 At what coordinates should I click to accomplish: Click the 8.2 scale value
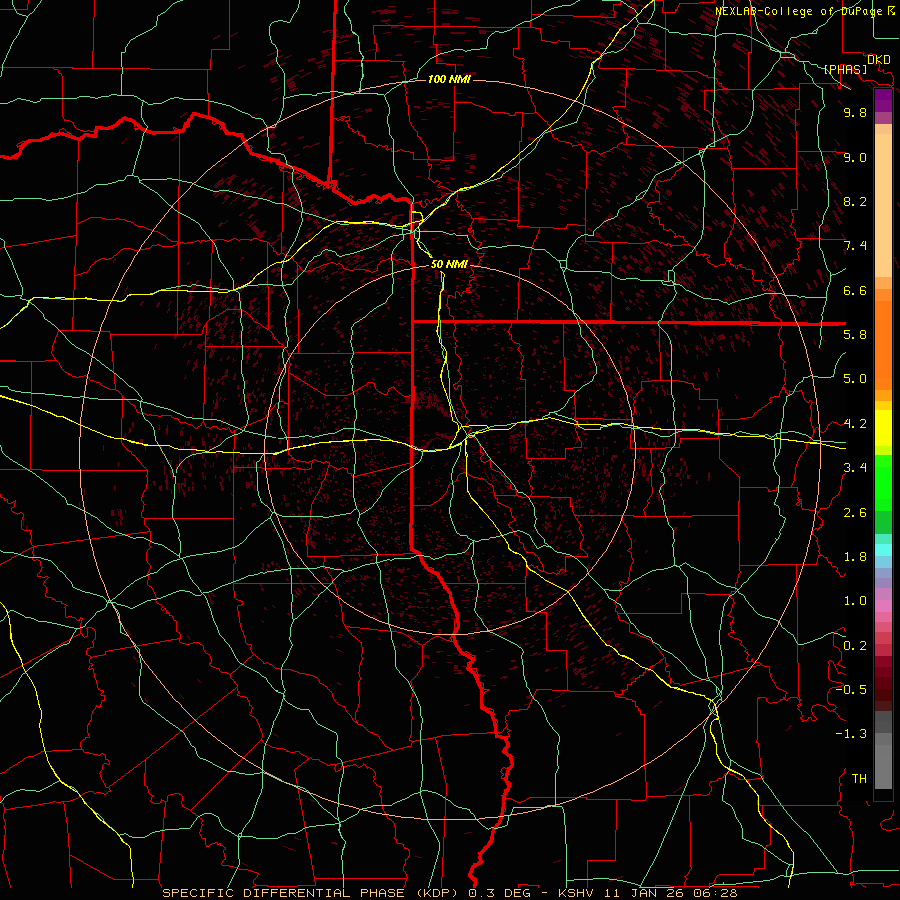coord(855,201)
